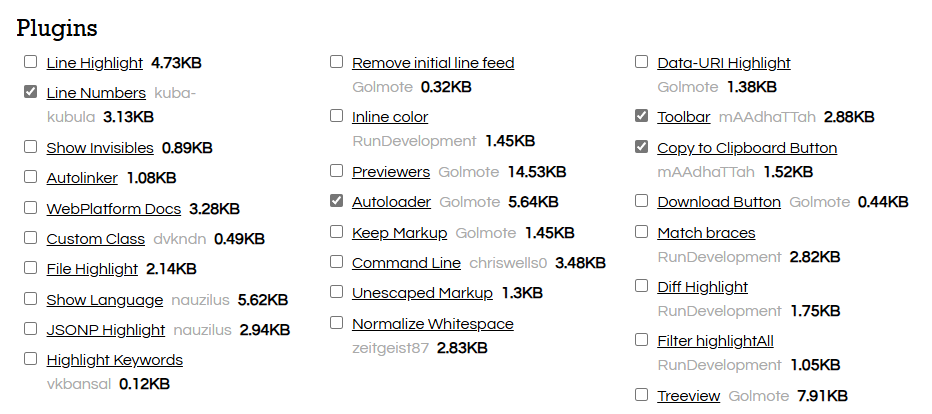This screenshot has width=932, height=414.
Task: Click the Remove initial line feed link
Action: pyautogui.click(x=433, y=63)
